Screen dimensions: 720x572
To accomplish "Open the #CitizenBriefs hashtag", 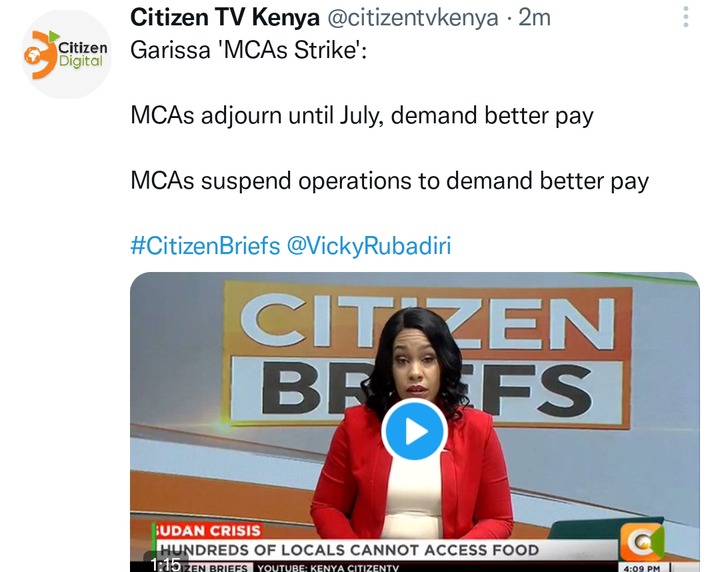I will 205,246.
